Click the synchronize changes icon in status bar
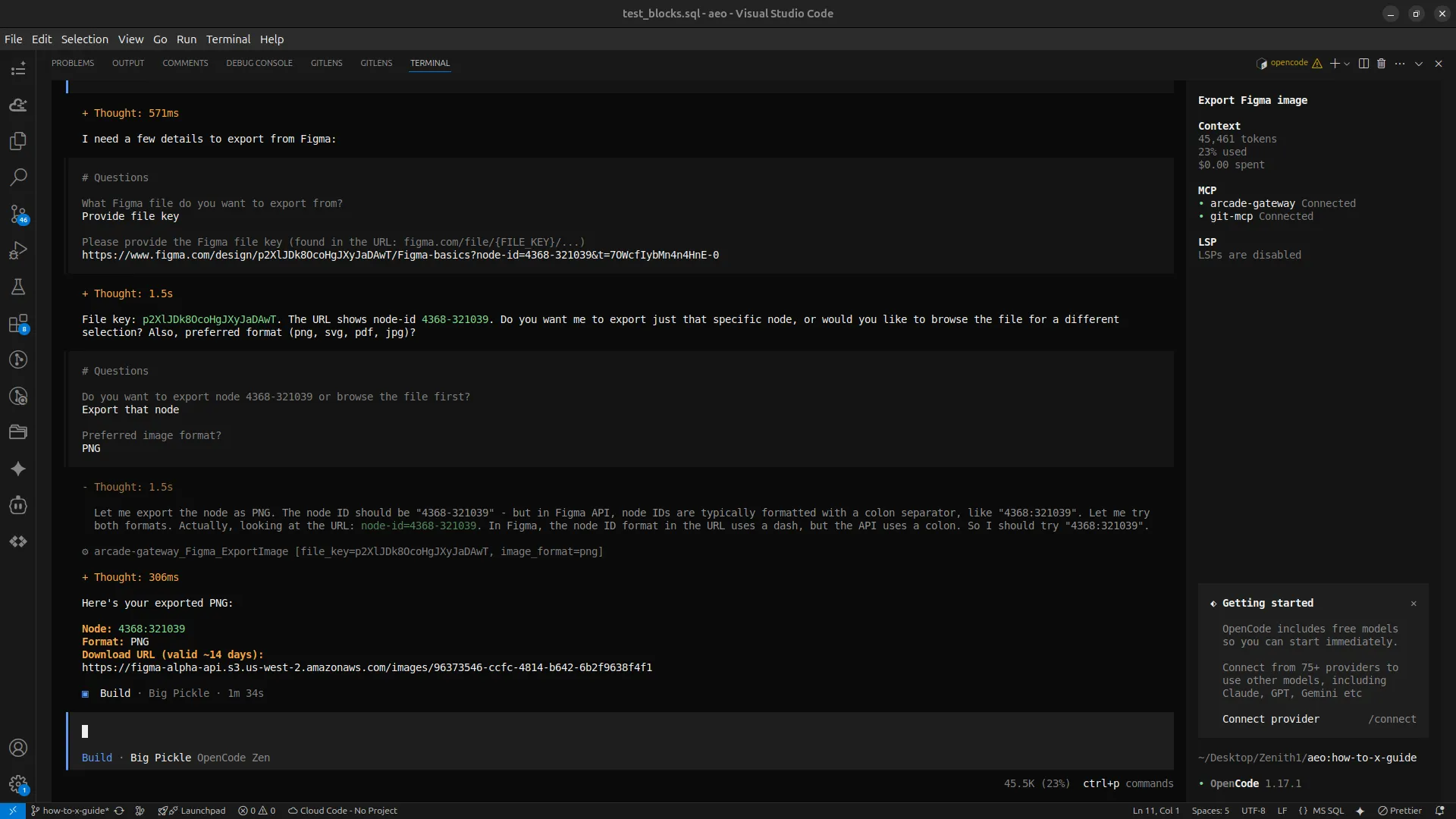1456x819 pixels. tap(119, 811)
